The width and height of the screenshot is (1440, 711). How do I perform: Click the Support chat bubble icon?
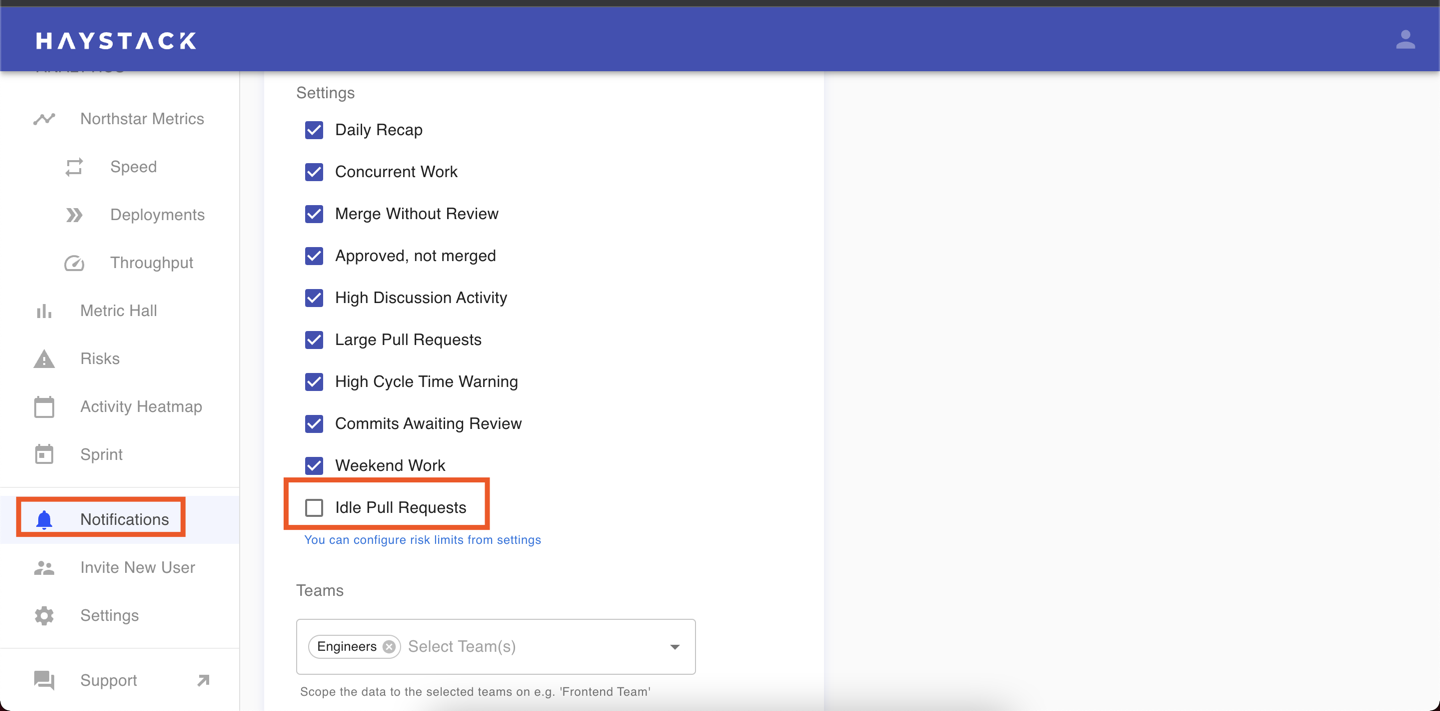coord(44,681)
